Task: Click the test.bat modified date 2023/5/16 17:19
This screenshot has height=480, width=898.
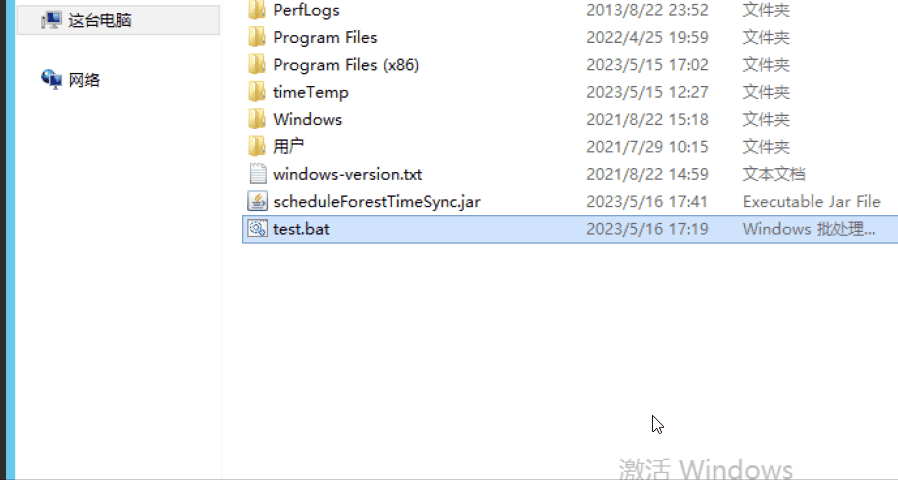Action: [647, 229]
